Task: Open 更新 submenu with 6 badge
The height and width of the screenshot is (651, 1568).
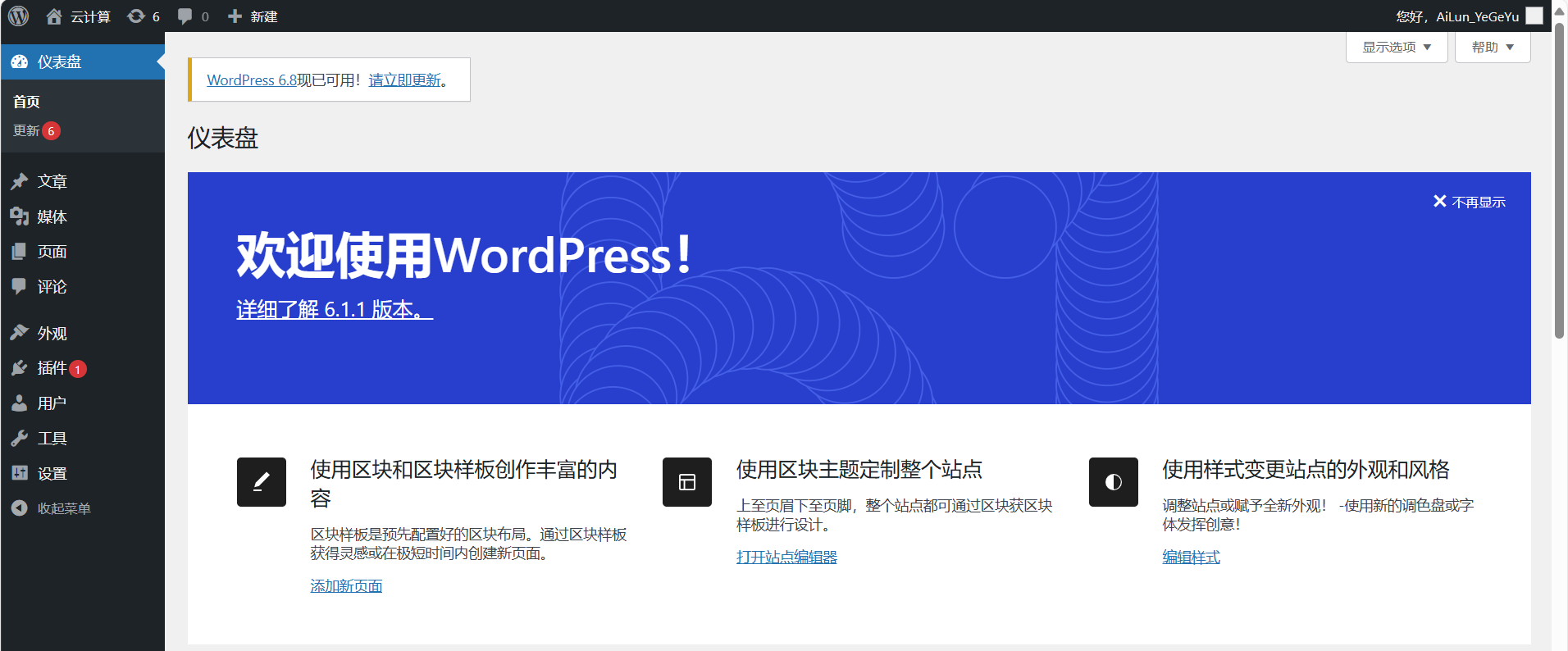Action: [37, 130]
